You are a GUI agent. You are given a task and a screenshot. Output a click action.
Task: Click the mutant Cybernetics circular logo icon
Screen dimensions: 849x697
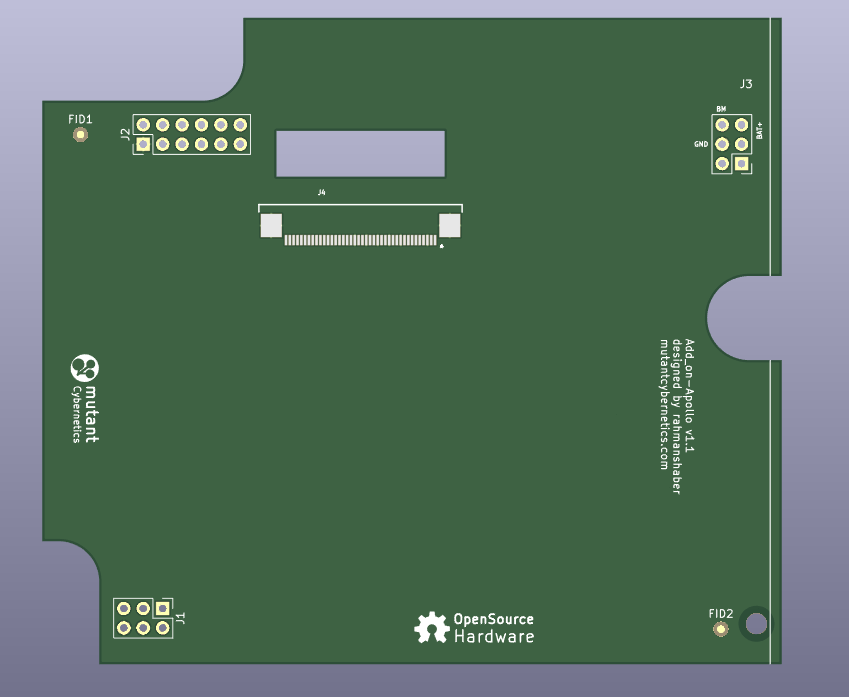point(84,369)
